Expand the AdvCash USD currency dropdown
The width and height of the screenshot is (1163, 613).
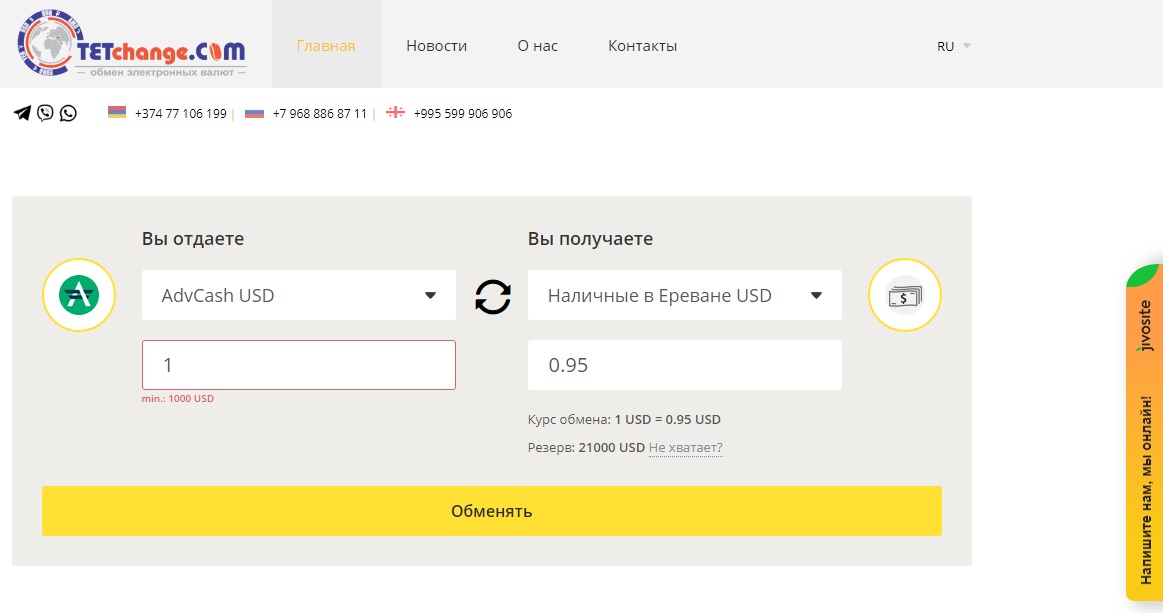tap(299, 295)
